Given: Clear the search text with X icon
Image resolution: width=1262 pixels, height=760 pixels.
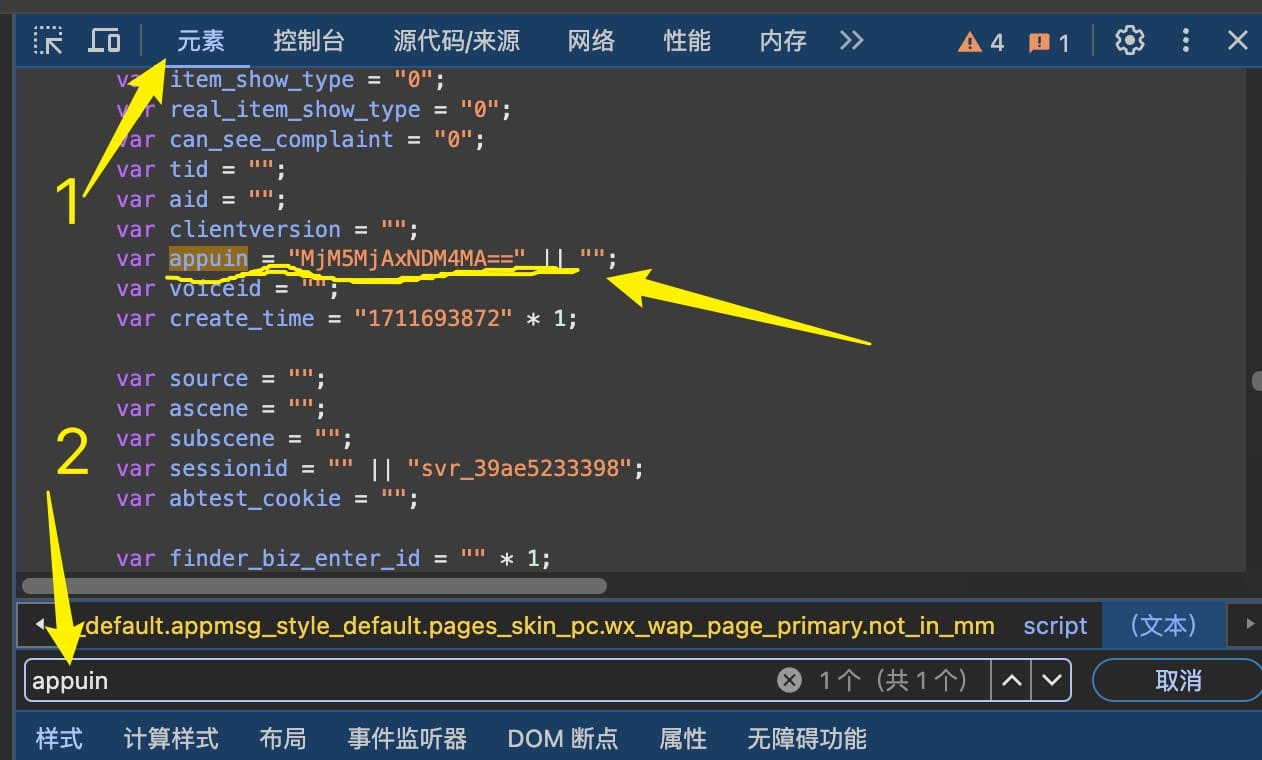Looking at the screenshot, I should click(790, 681).
